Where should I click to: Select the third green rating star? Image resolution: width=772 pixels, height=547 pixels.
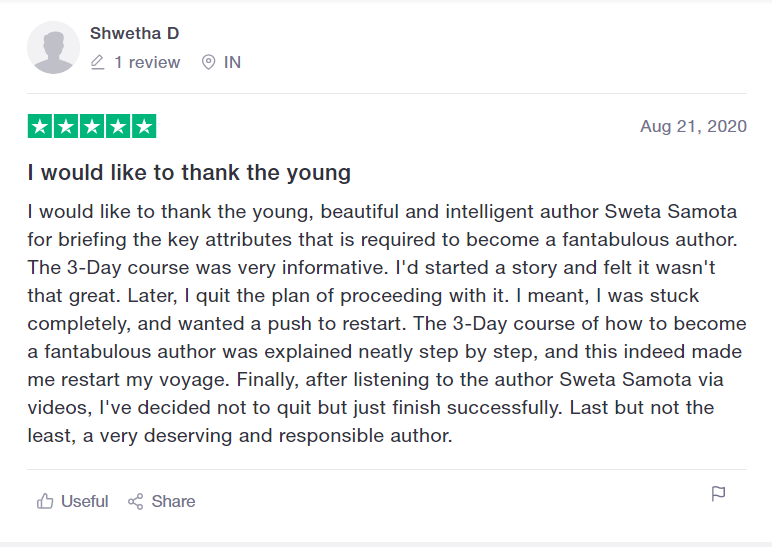point(92,127)
